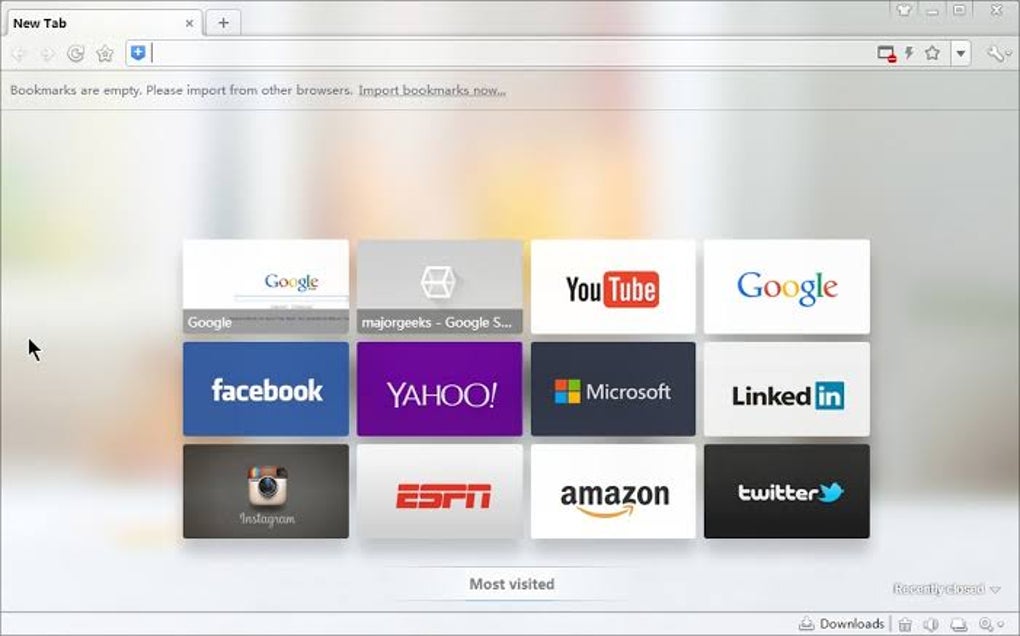Expand the Recently closed dropdown
This screenshot has height=636, width=1020.
[946, 589]
